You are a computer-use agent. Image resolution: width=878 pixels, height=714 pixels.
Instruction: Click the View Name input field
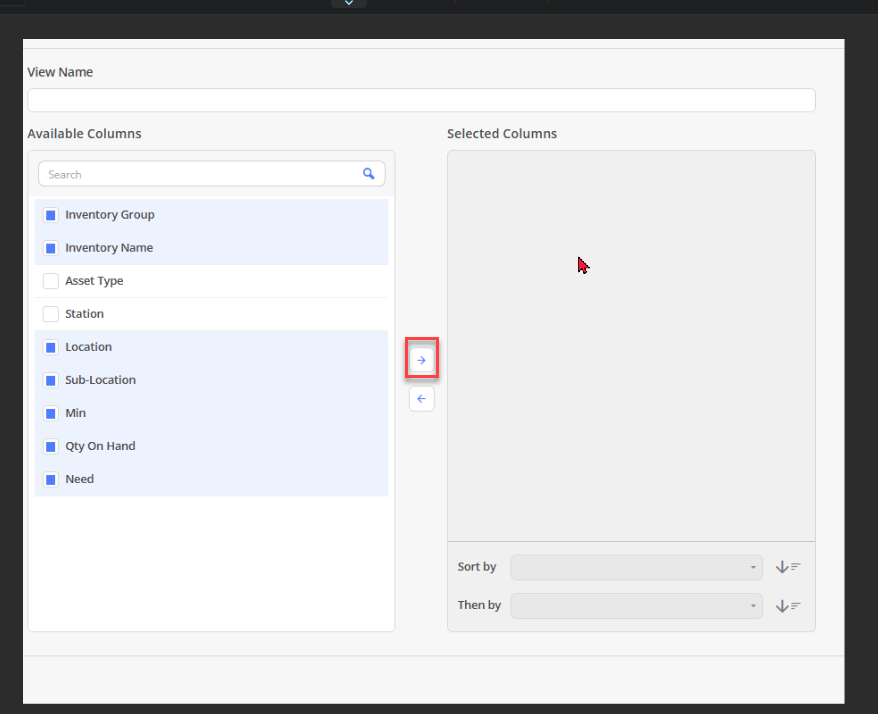(x=421, y=100)
